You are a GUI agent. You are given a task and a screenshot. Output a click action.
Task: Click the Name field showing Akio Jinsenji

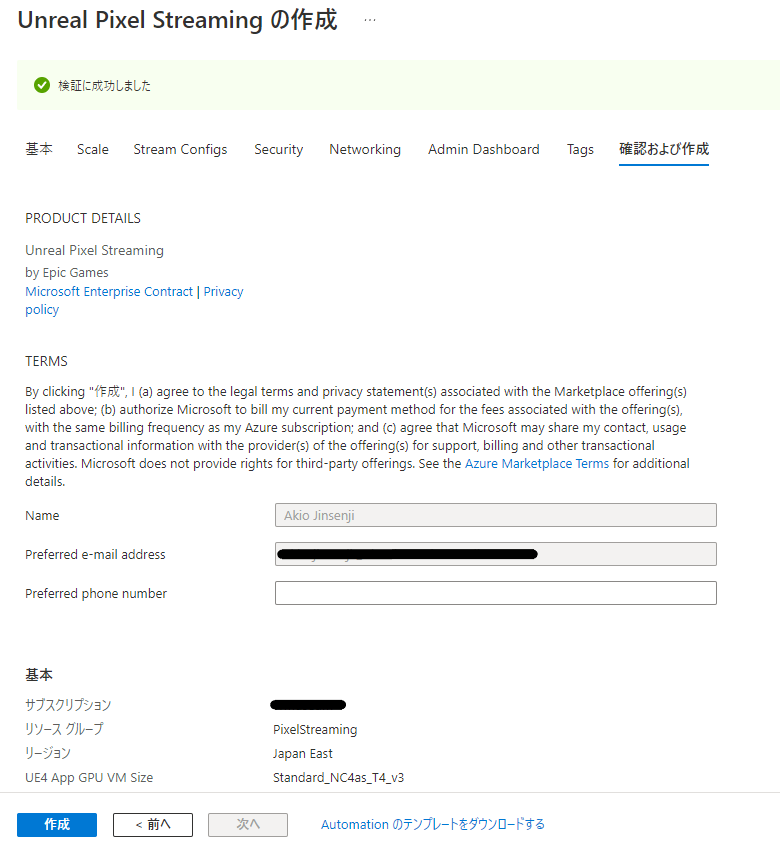495,514
